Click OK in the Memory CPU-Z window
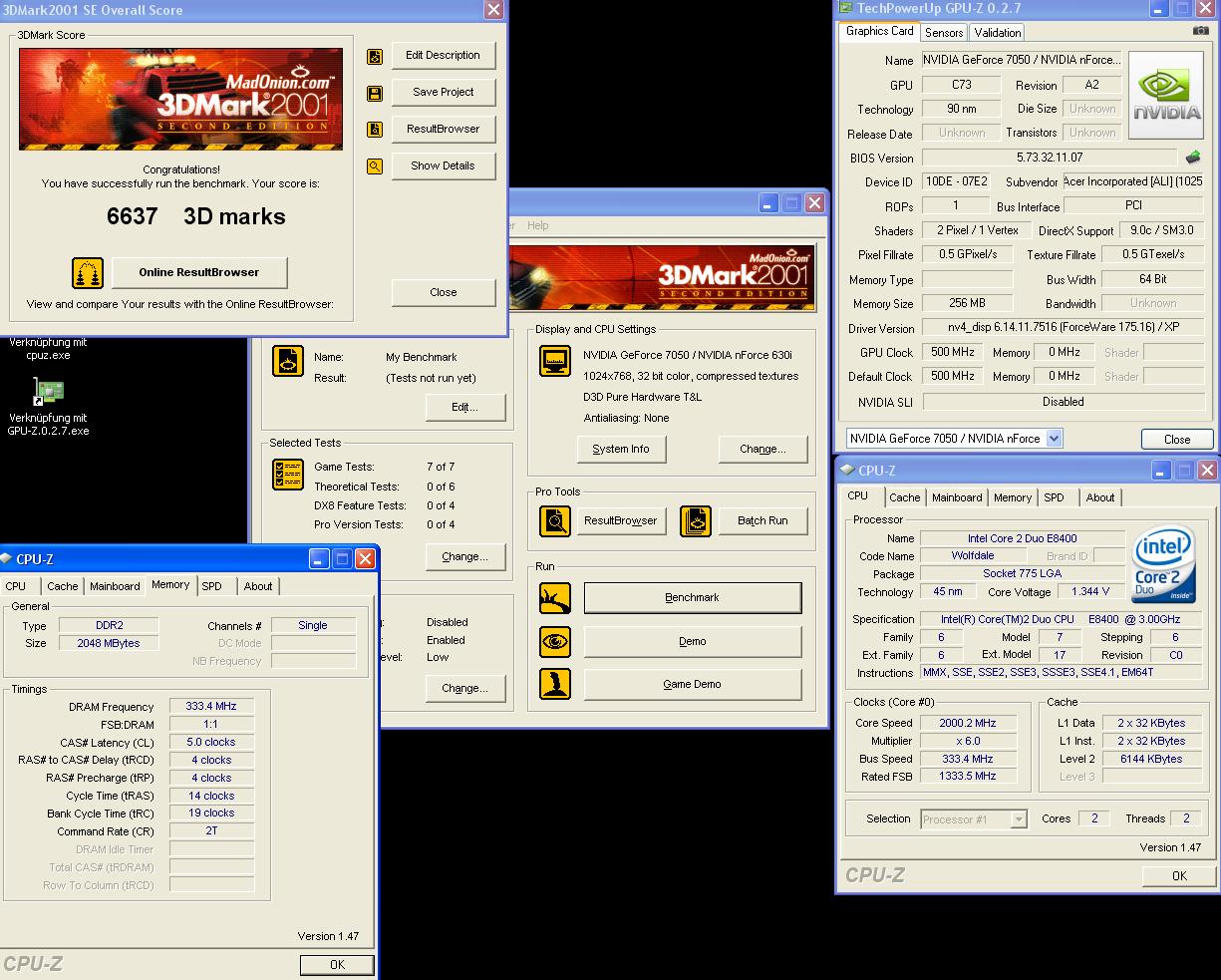Viewport: 1221px width, 980px height. point(337,964)
